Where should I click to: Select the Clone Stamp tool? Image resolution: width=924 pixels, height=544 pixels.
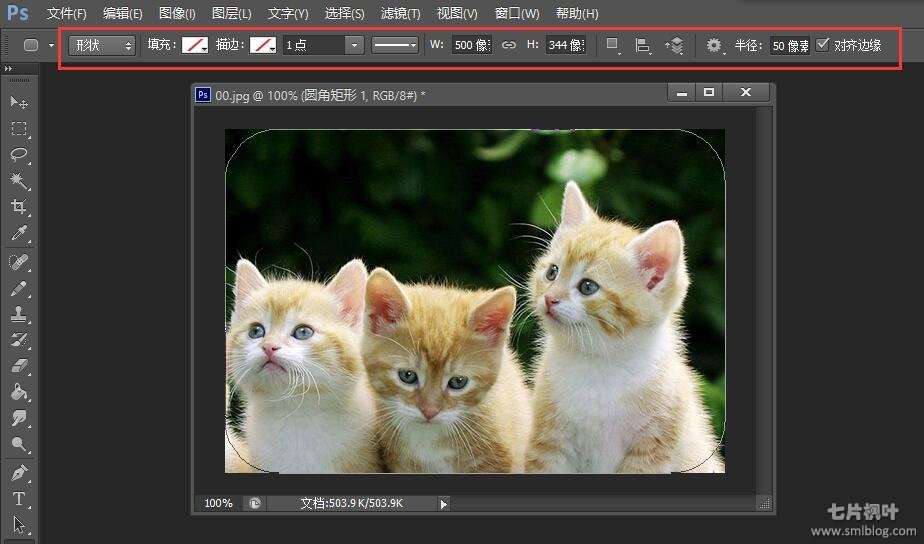(x=19, y=313)
